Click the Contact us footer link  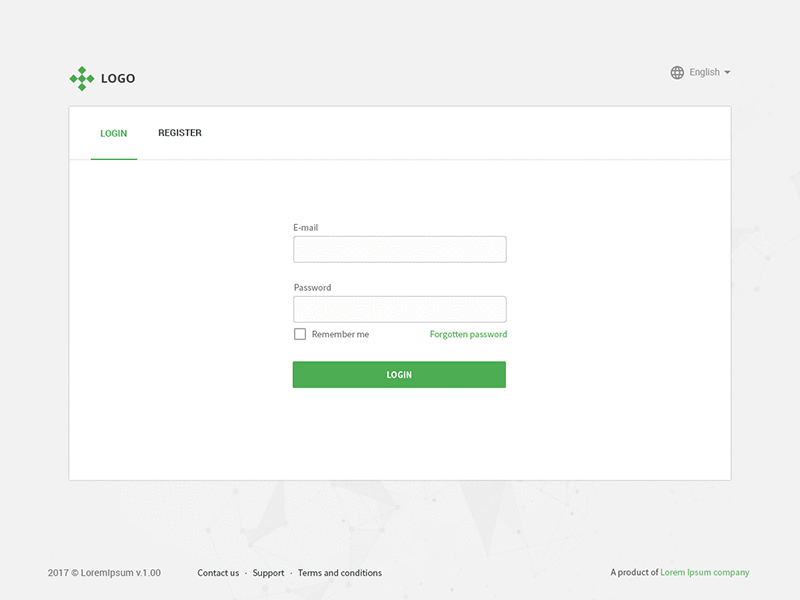[x=218, y=572]
